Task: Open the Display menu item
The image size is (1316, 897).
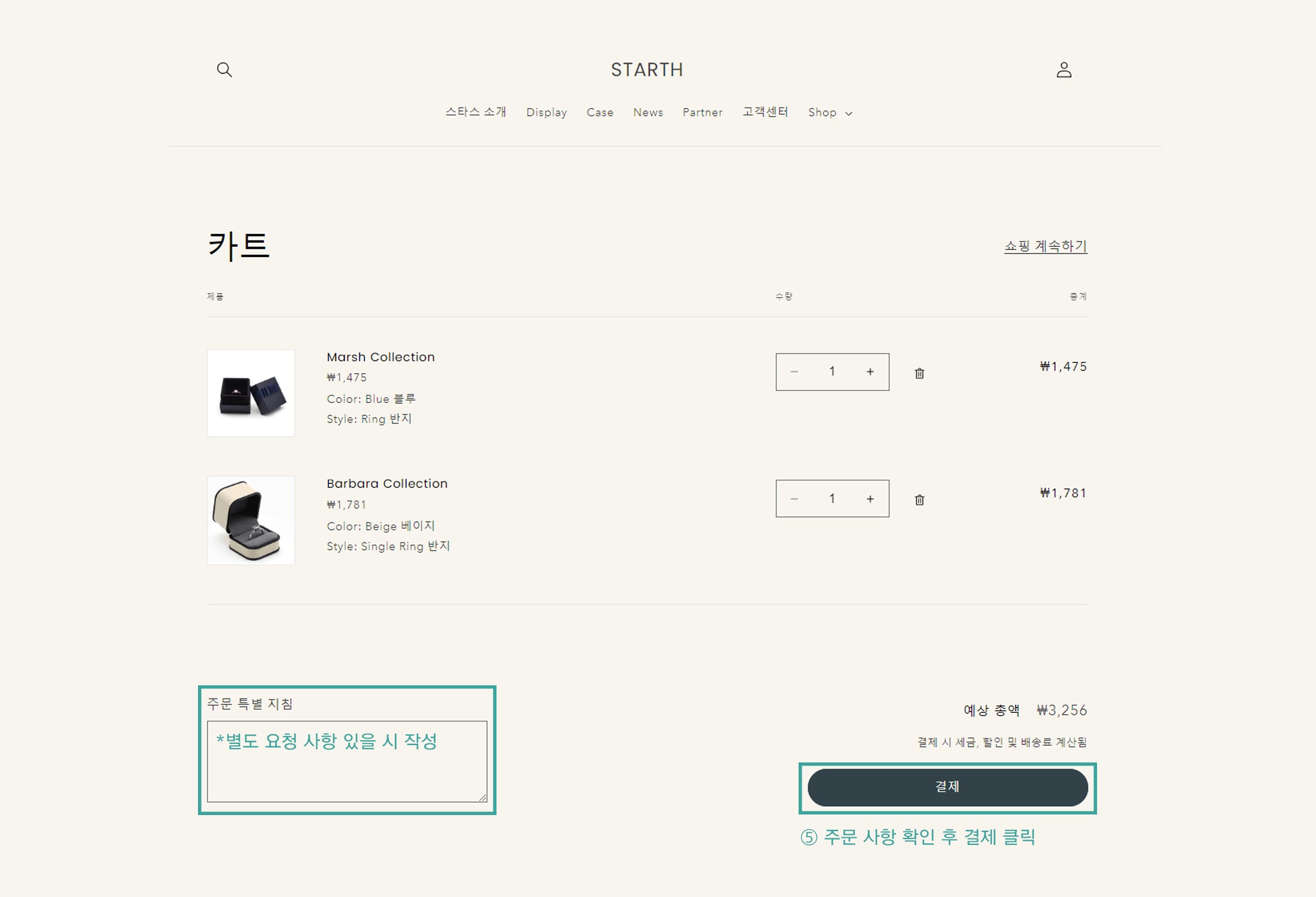Action: pyautogui.click(x=546, y=112)
